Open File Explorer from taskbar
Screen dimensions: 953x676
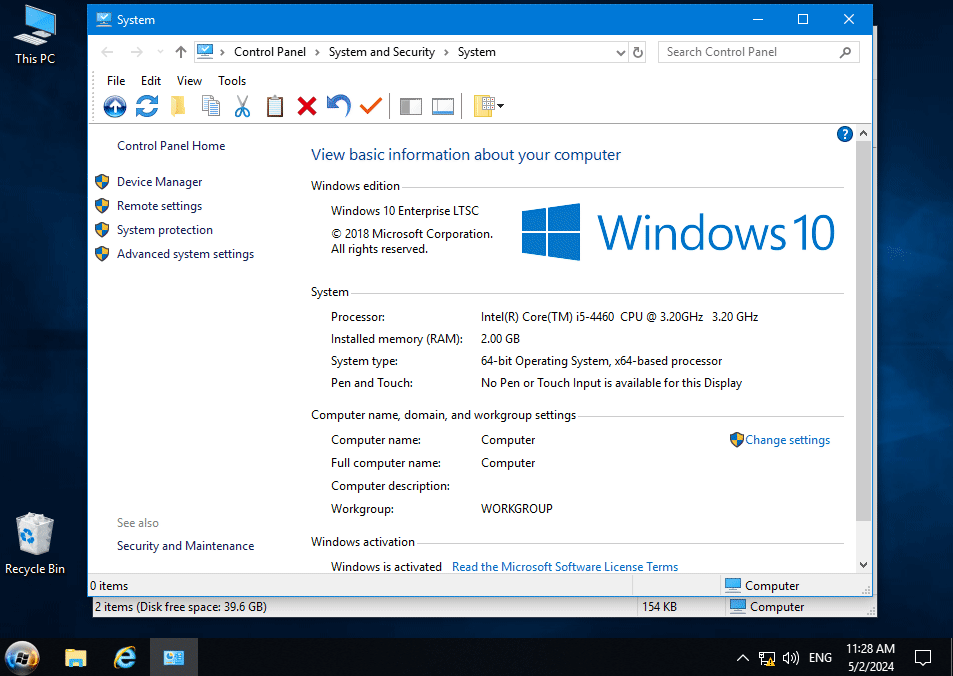coord(76,658)
